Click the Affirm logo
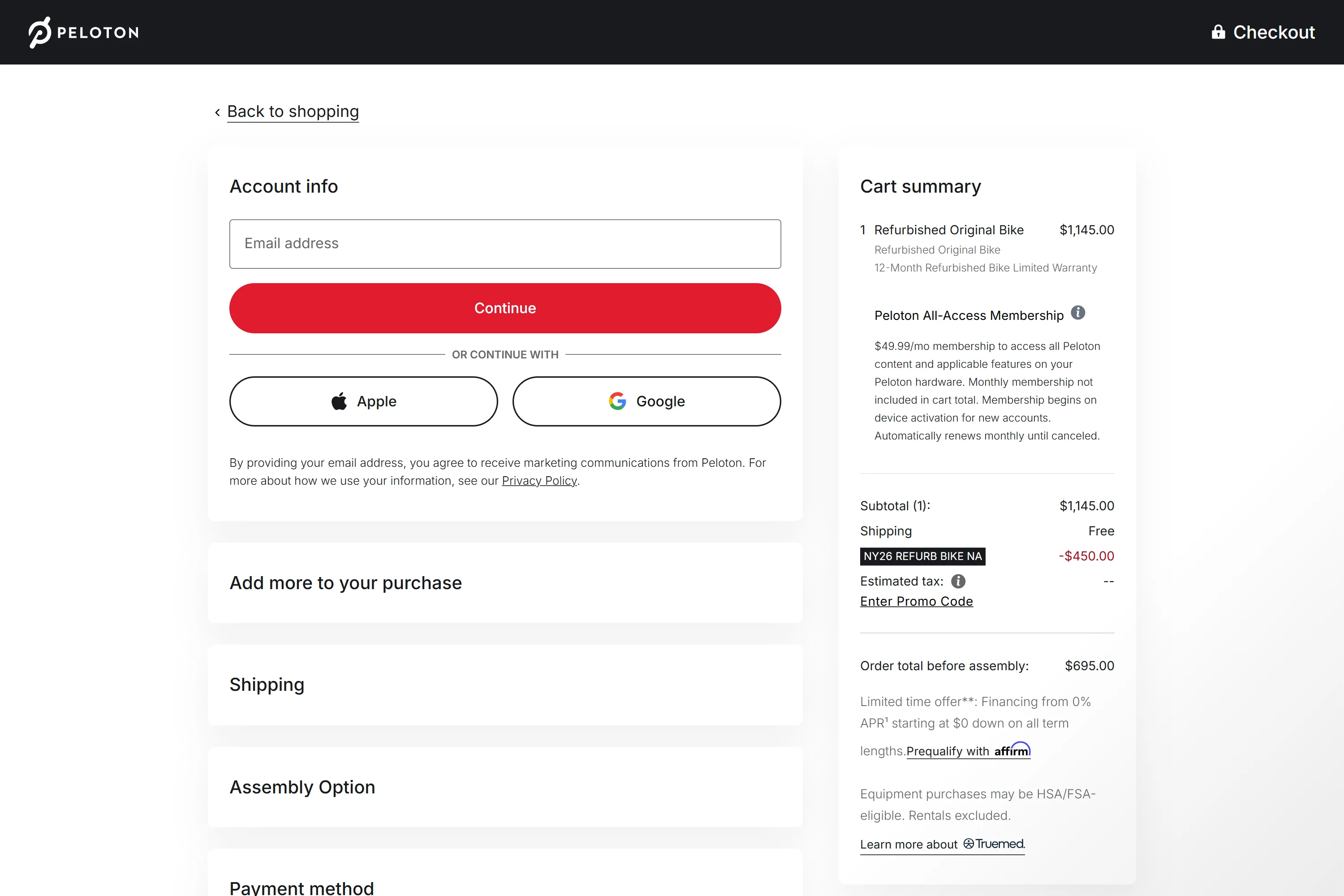 [1012, 750]
